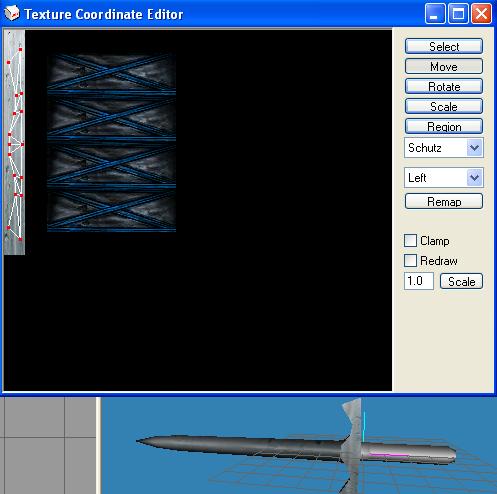Open the Schutz group dropdown
Screen dimensions: 497x494
coord(444,147)
